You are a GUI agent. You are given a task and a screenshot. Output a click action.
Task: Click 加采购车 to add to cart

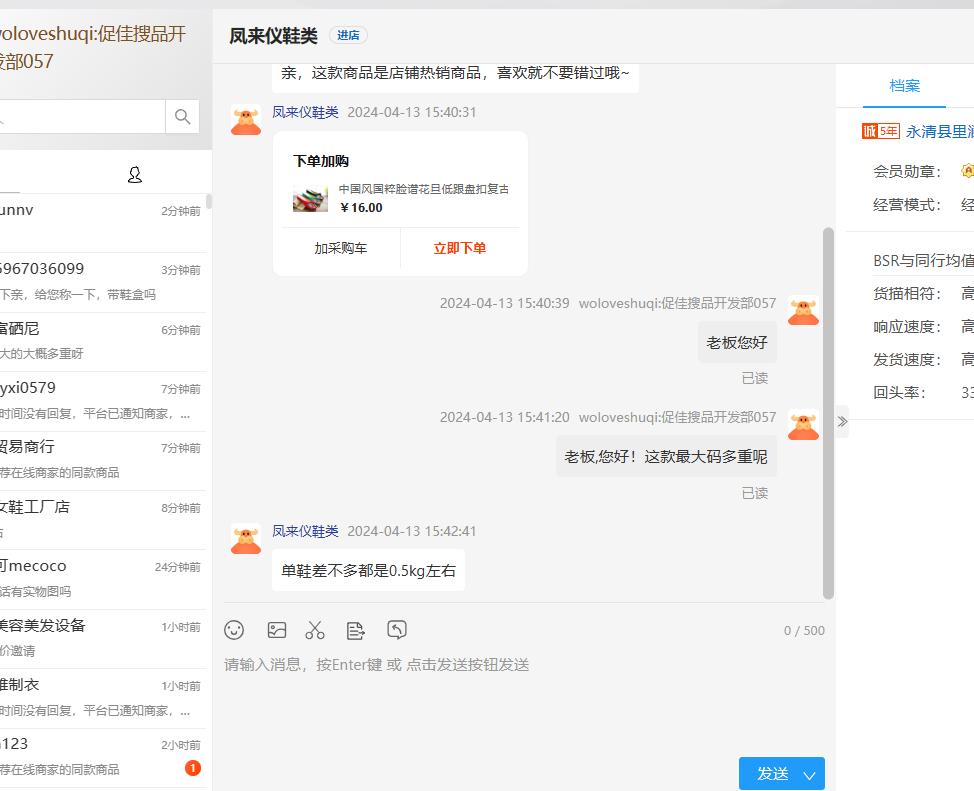pos(340,248)
